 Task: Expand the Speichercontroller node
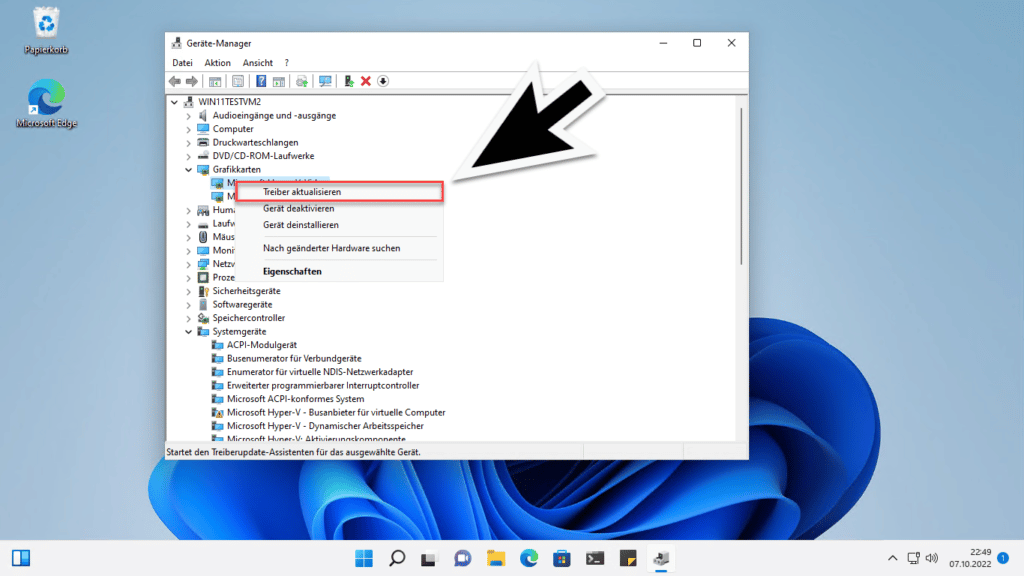click(189, 319)
